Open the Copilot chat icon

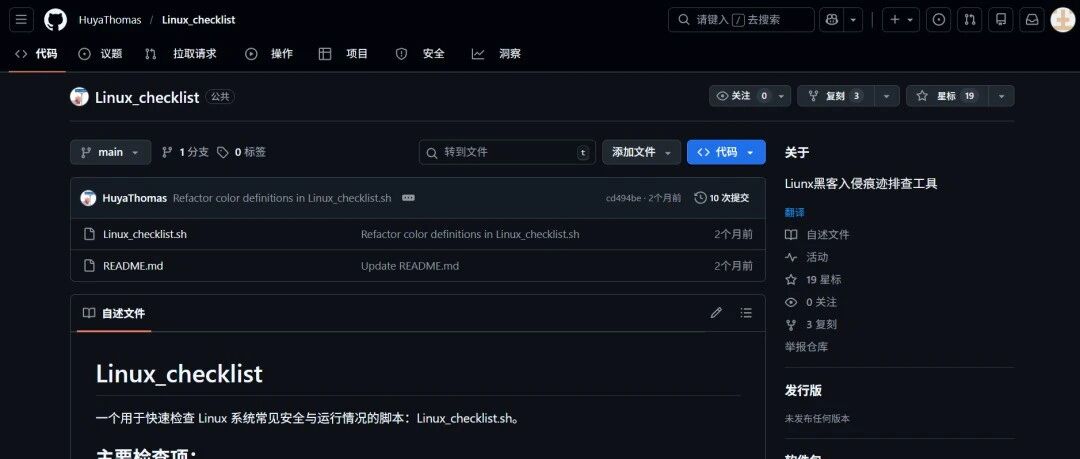[x=832, y=19]
